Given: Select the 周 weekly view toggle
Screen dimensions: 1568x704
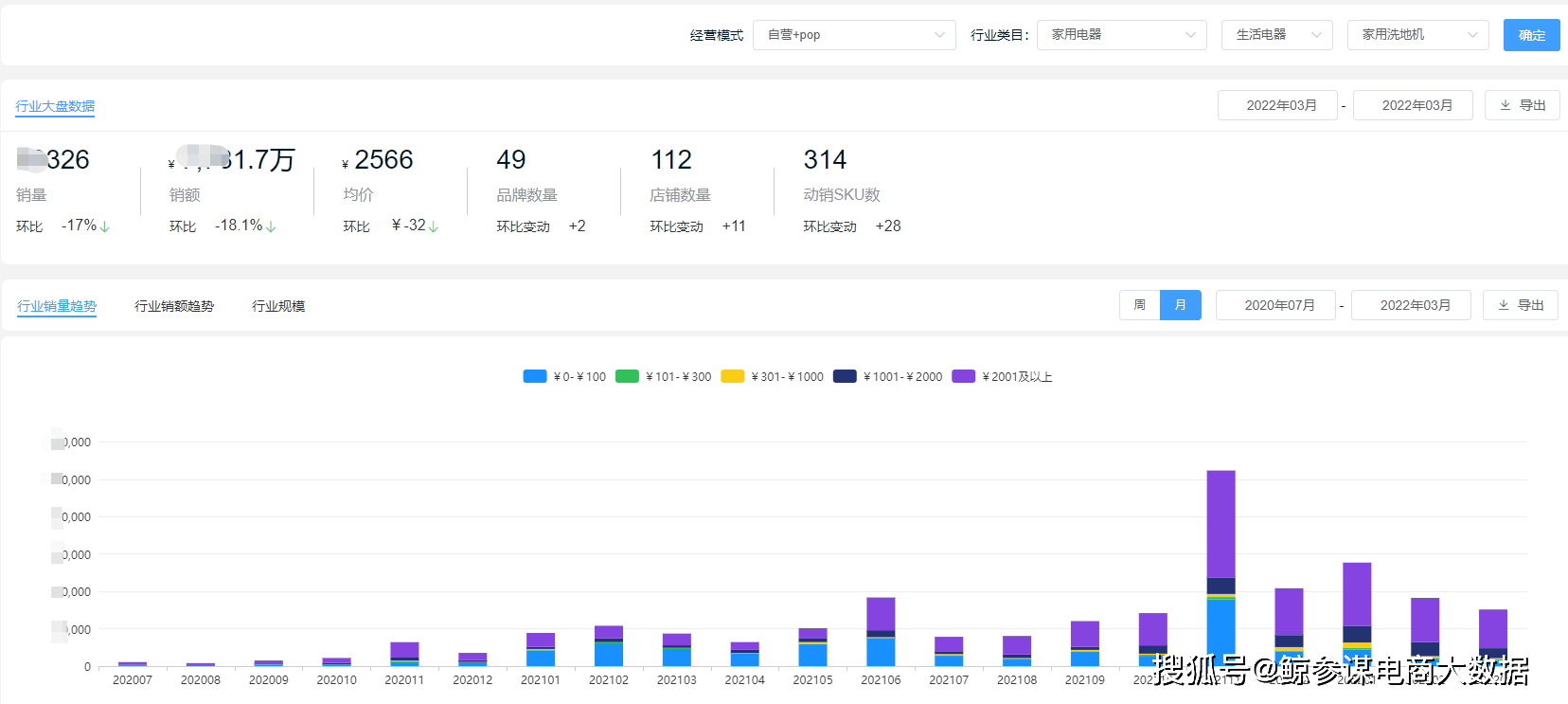Looking at the screenshot, I should click(x=1140, y=305).
